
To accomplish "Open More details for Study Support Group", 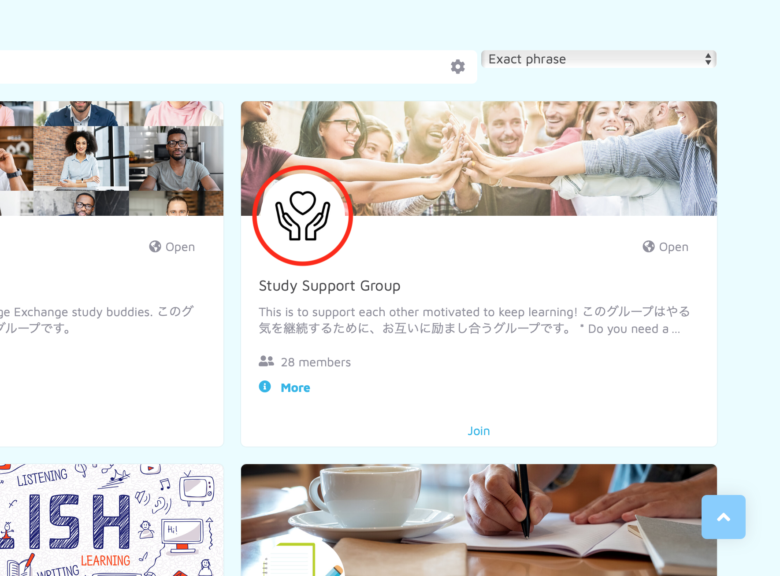I will coord(295,387).
